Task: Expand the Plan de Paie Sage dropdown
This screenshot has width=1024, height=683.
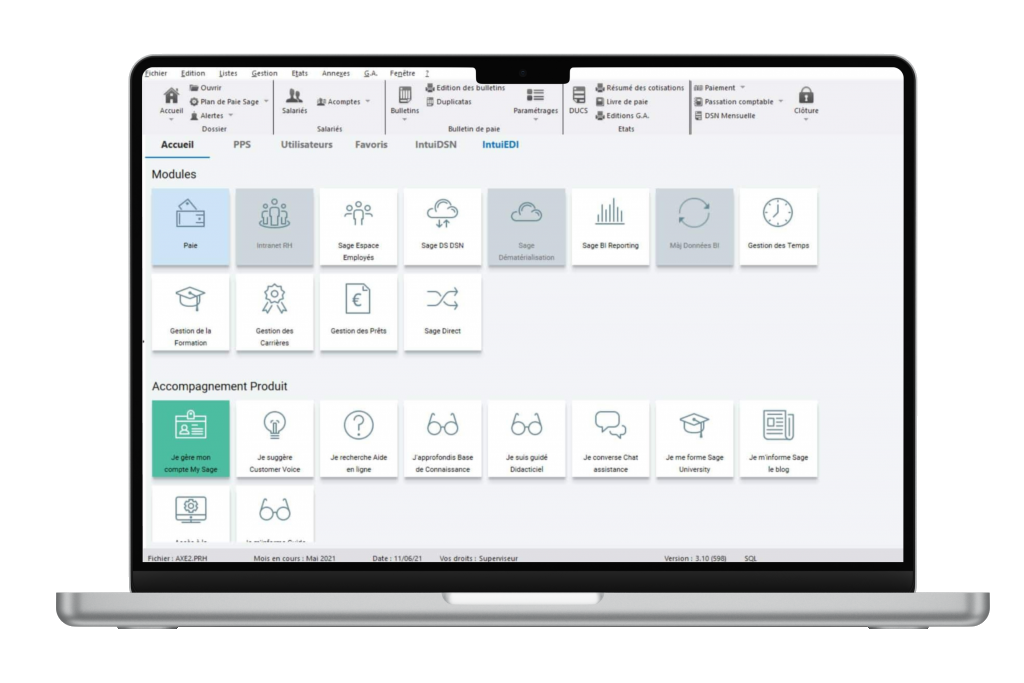Action: click(266, 102)
